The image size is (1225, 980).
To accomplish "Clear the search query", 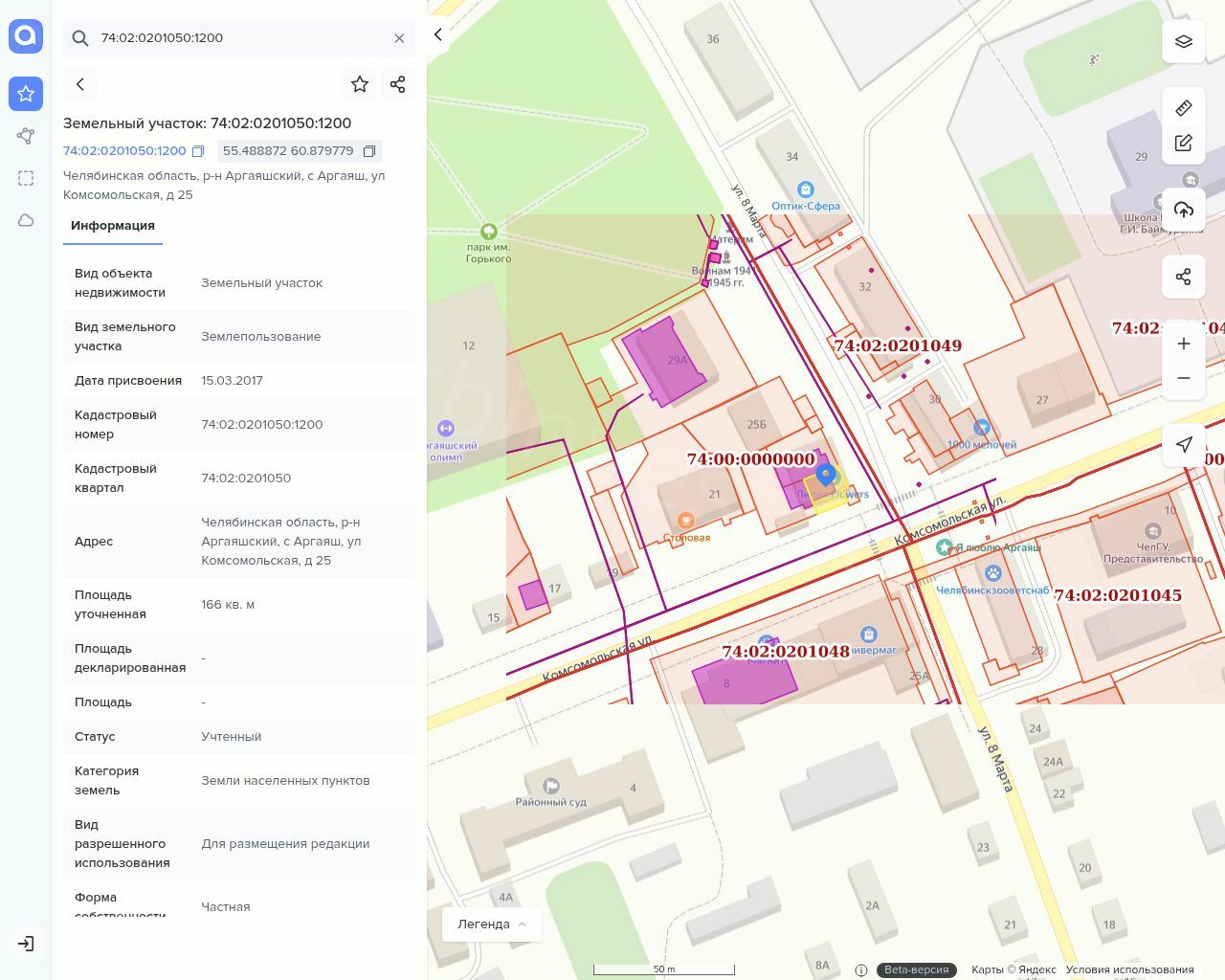I will [399, 38].
